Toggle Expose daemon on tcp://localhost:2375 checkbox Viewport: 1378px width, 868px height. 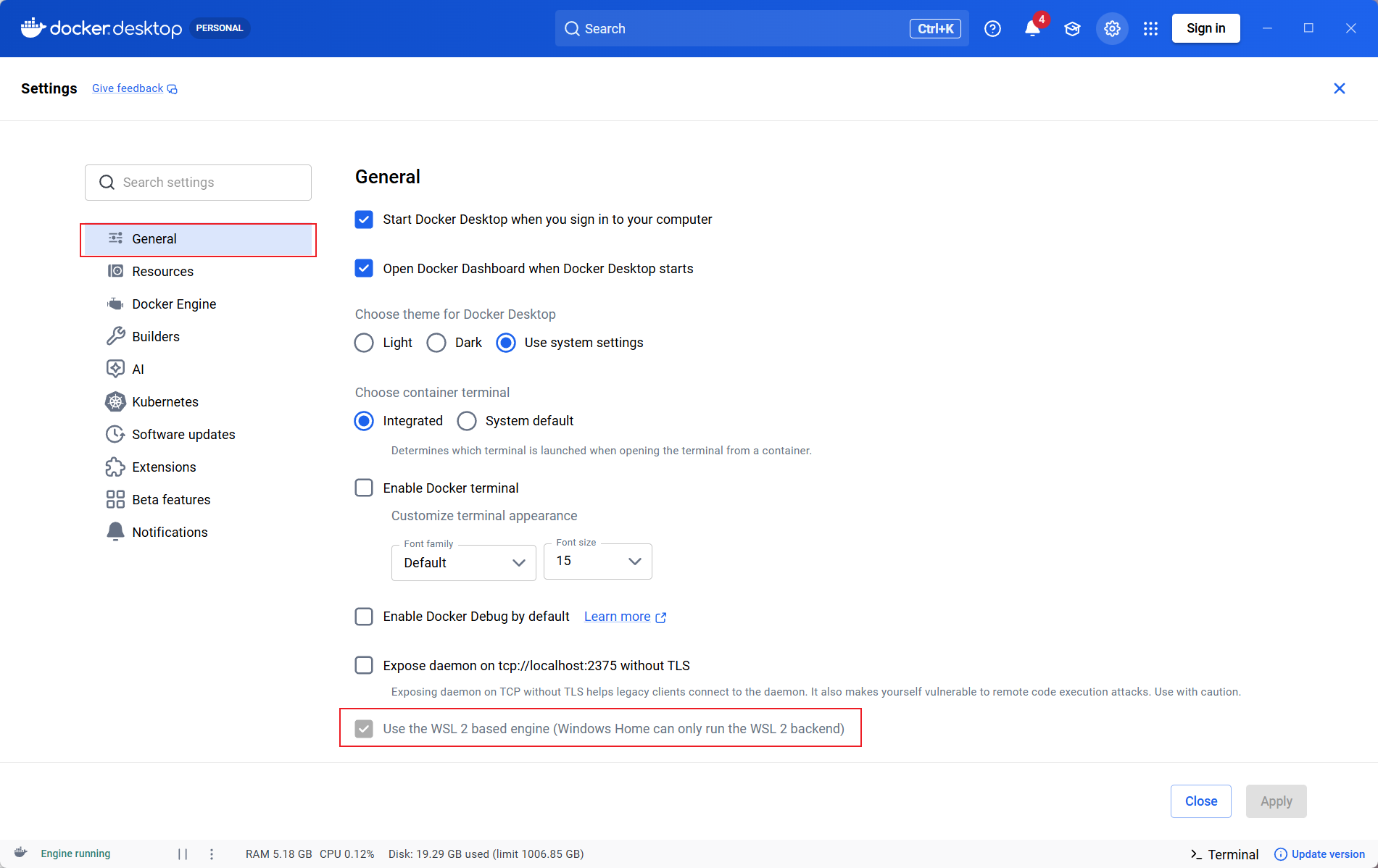pyautogui.click(x=364, y=665)
